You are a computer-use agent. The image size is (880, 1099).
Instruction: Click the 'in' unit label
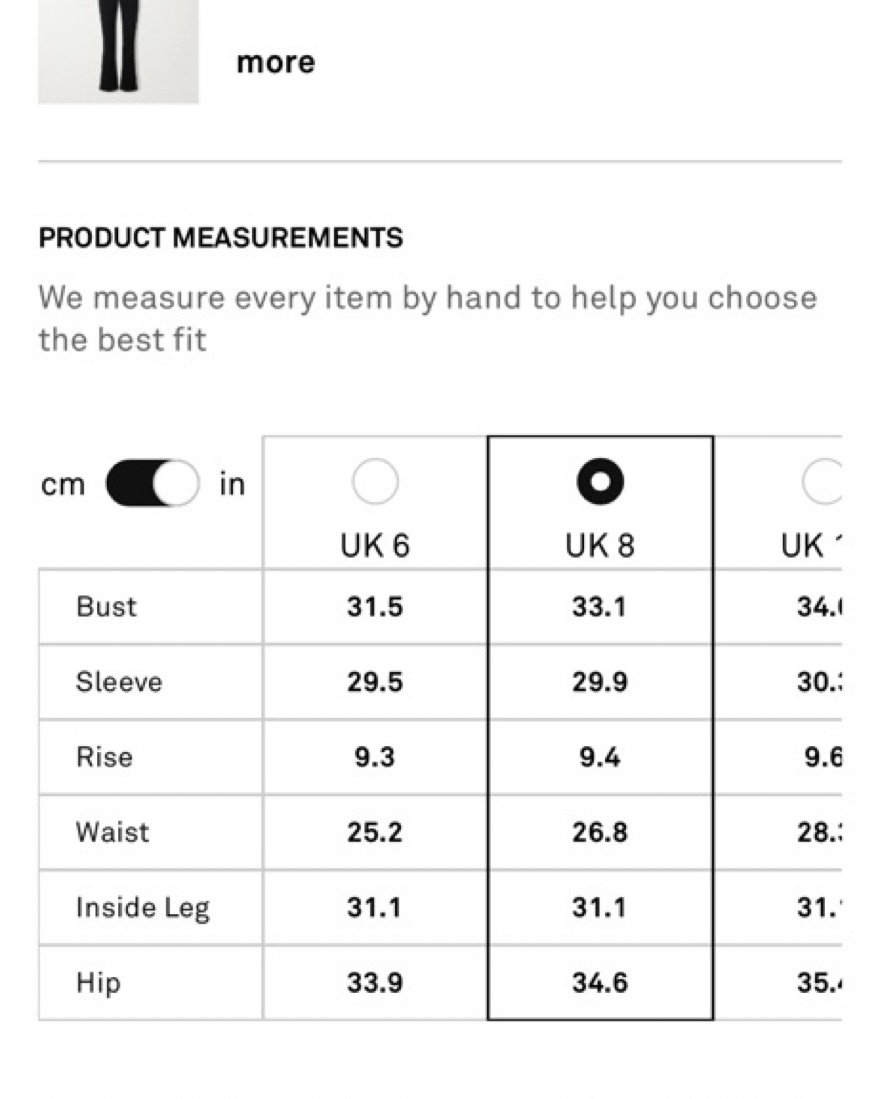233,484
